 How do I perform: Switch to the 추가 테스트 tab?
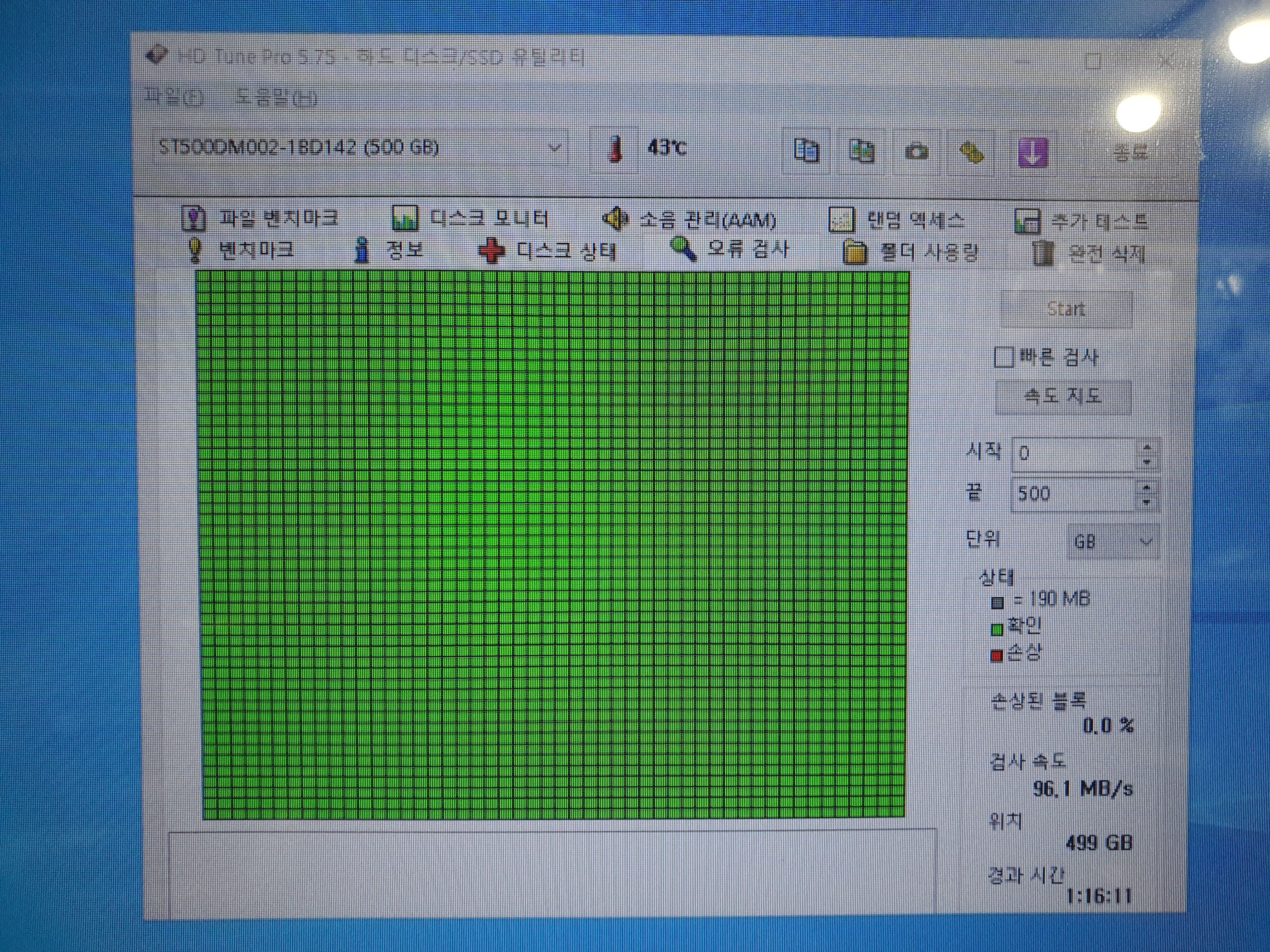click(1082, 222)
